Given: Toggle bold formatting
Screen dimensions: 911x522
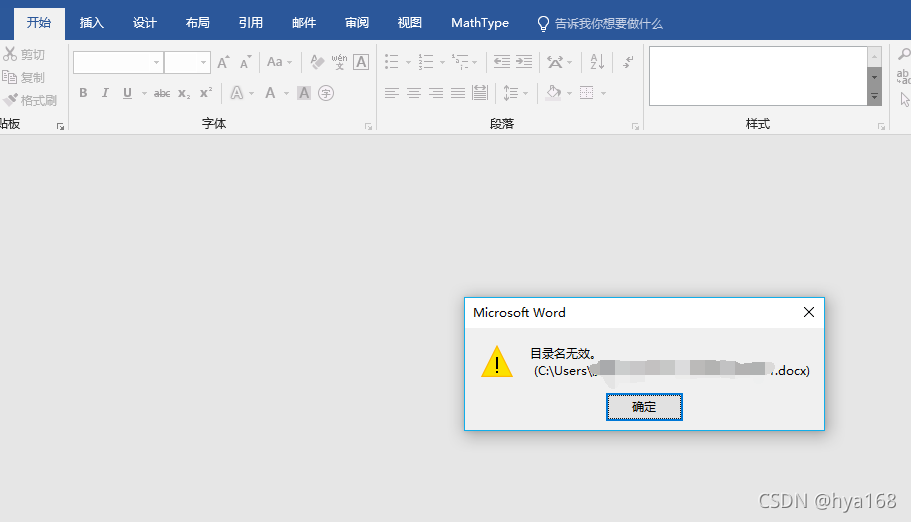Looking at the screenshot, I should pos(83,93).
